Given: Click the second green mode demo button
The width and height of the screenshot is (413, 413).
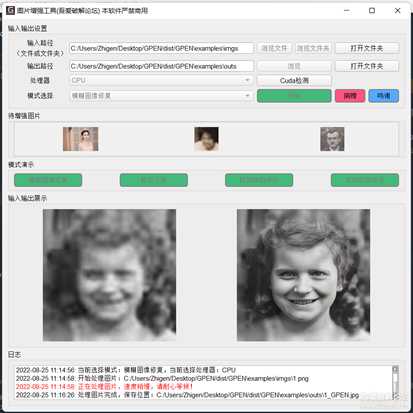Looking at the screenshot, I should coord(154,180).
